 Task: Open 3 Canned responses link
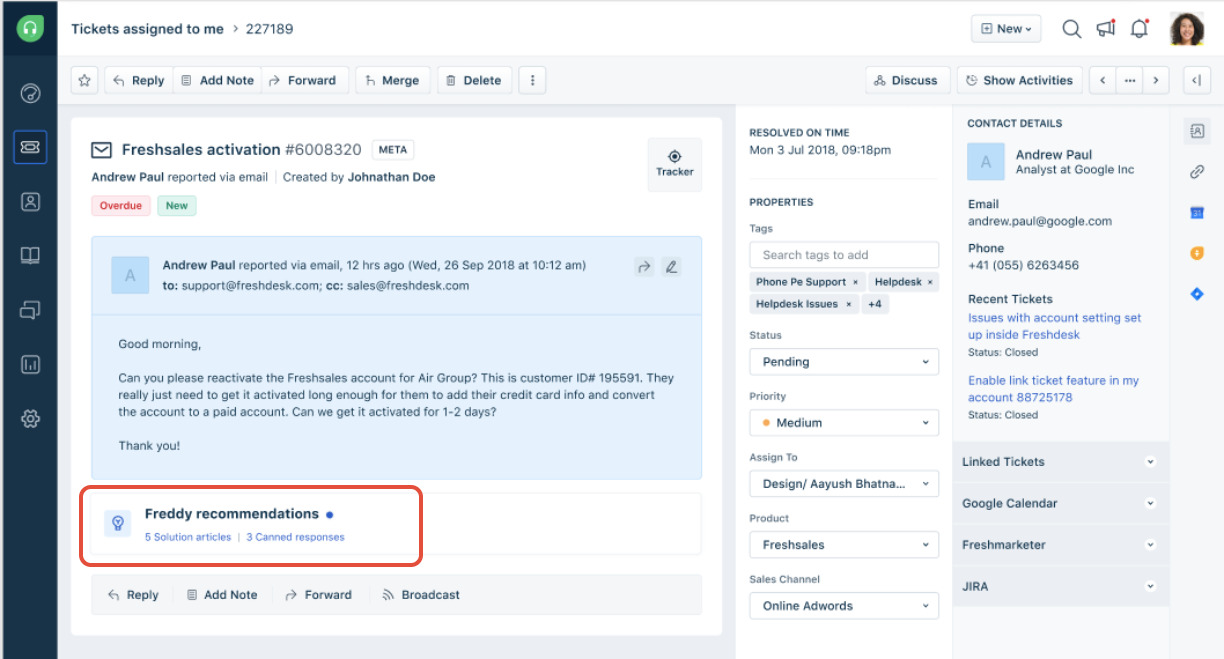(x=295, y=537)
